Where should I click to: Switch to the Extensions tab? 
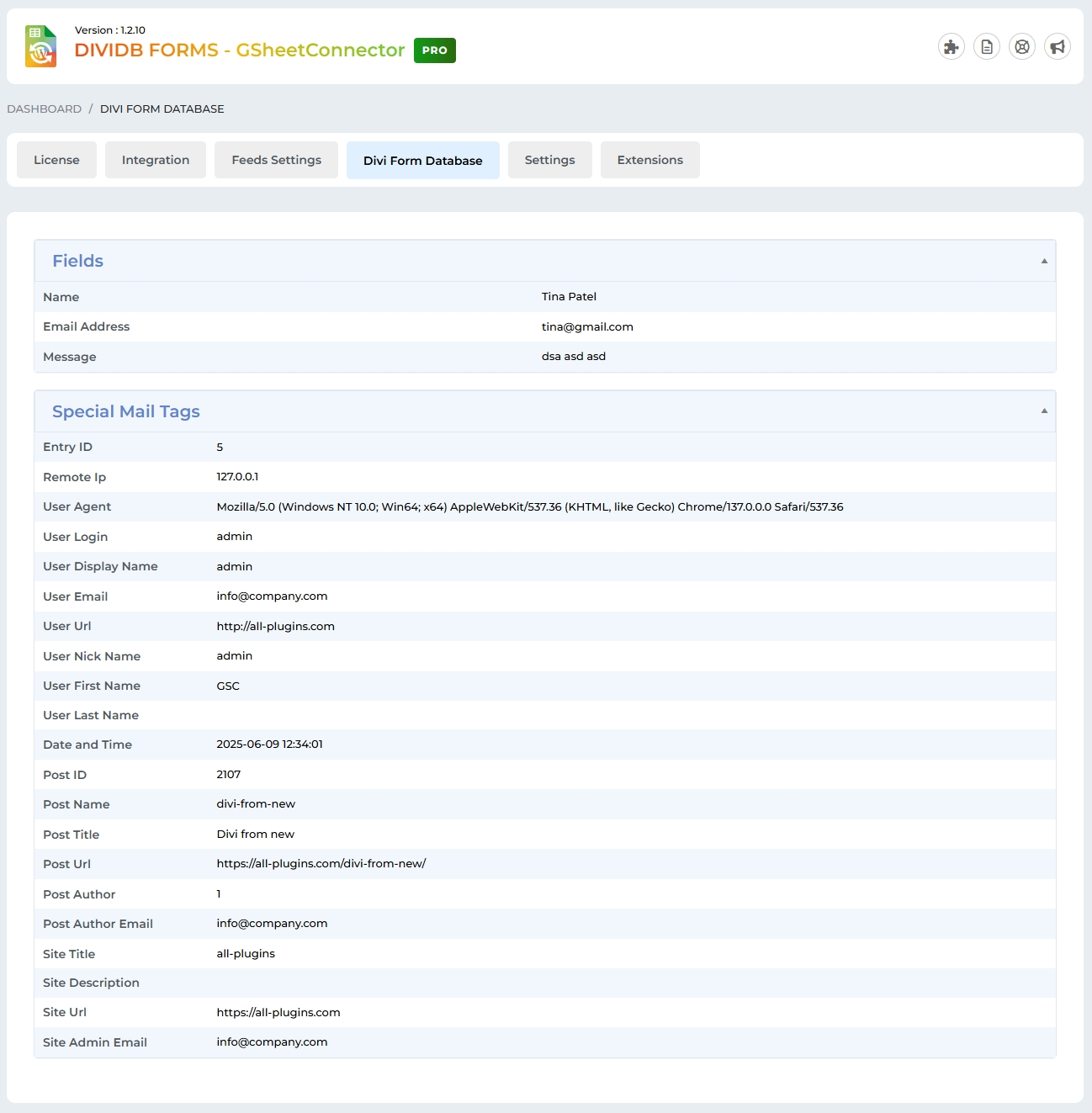(x=649, y=160)
